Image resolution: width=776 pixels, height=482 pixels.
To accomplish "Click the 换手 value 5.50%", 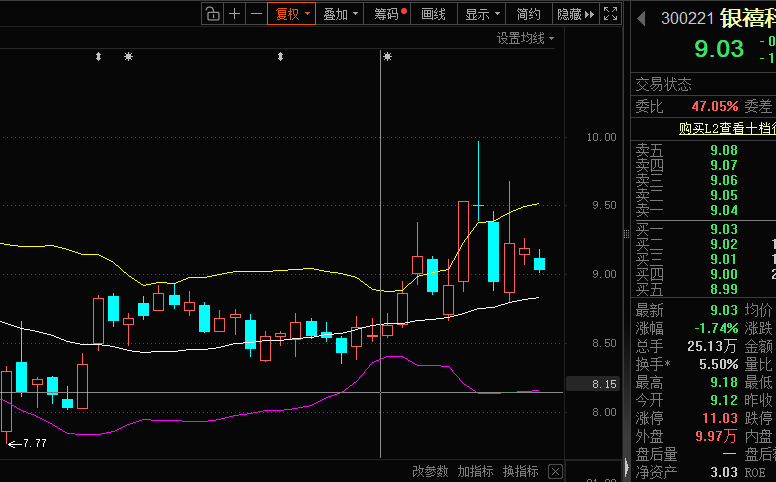I will (x=718, y=364).
